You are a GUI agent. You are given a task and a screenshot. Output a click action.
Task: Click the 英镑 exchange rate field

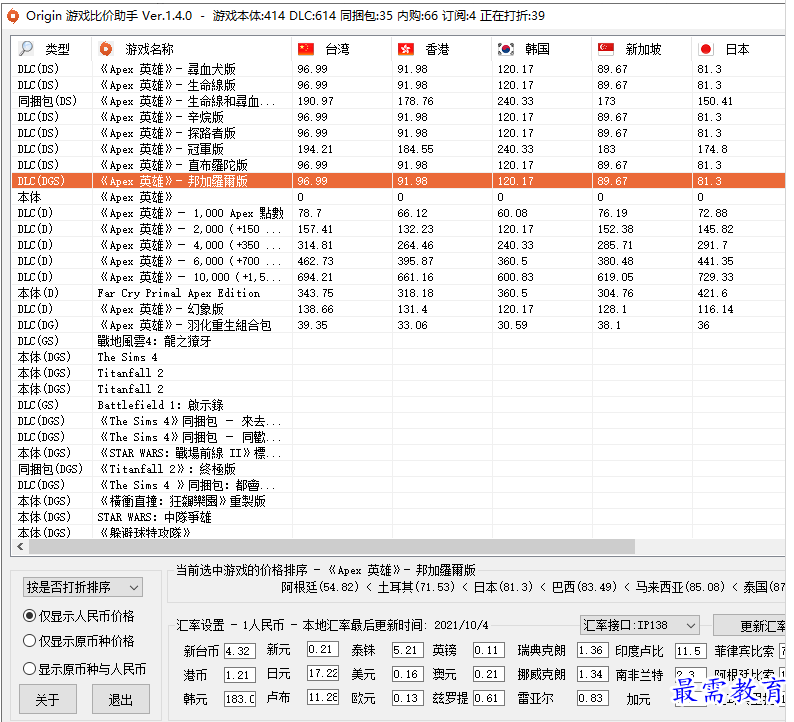[x=489, y=650]
